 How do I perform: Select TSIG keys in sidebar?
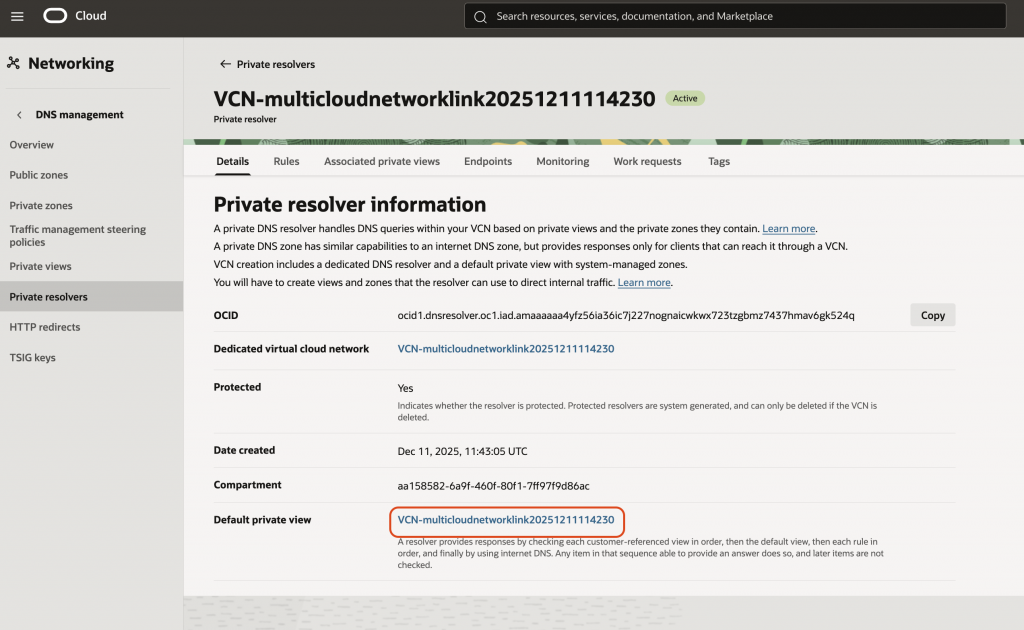32,357
